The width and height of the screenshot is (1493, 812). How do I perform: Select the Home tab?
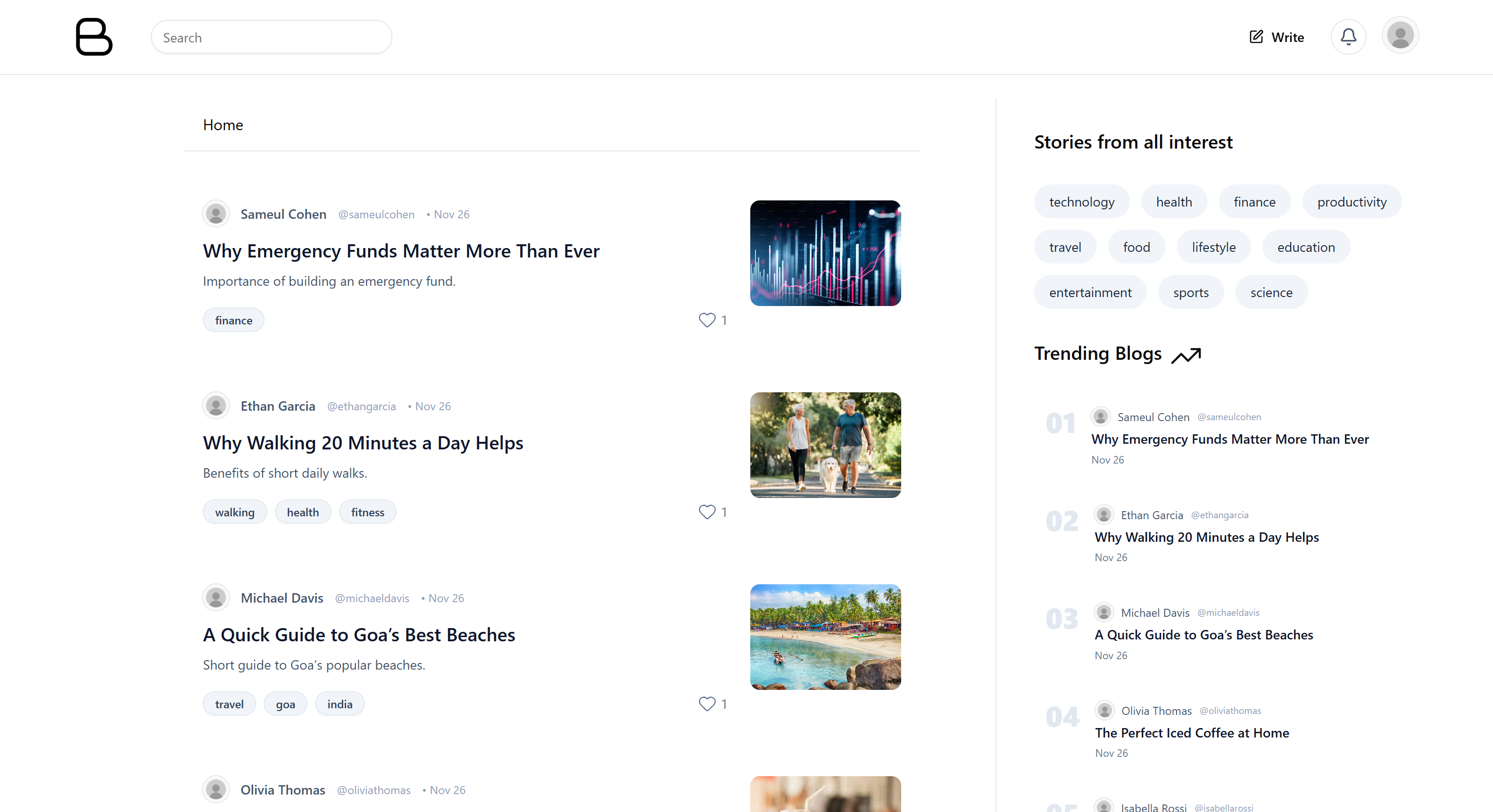point(223,125)
